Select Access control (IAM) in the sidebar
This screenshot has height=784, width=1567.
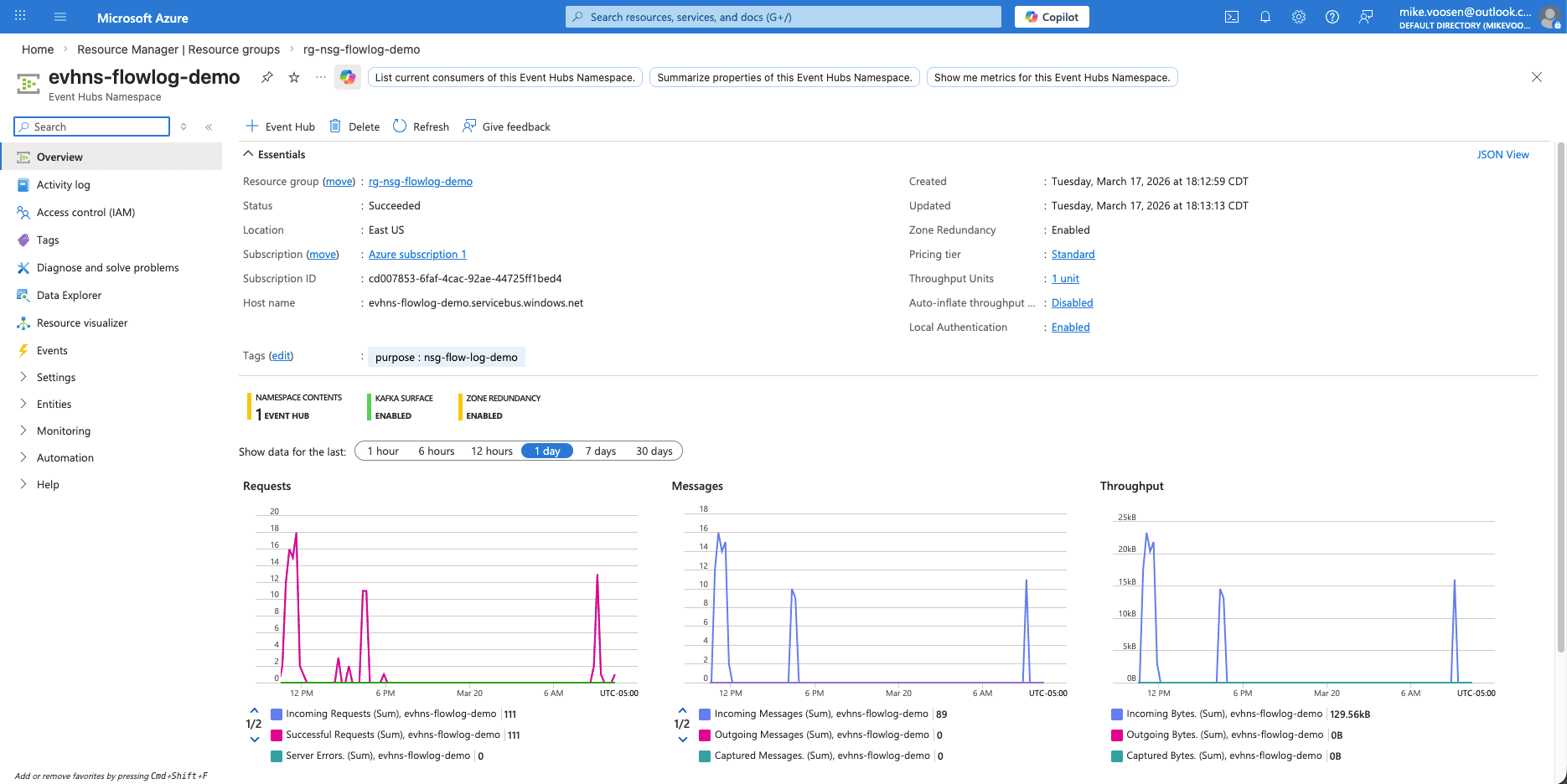click(85, 212)
